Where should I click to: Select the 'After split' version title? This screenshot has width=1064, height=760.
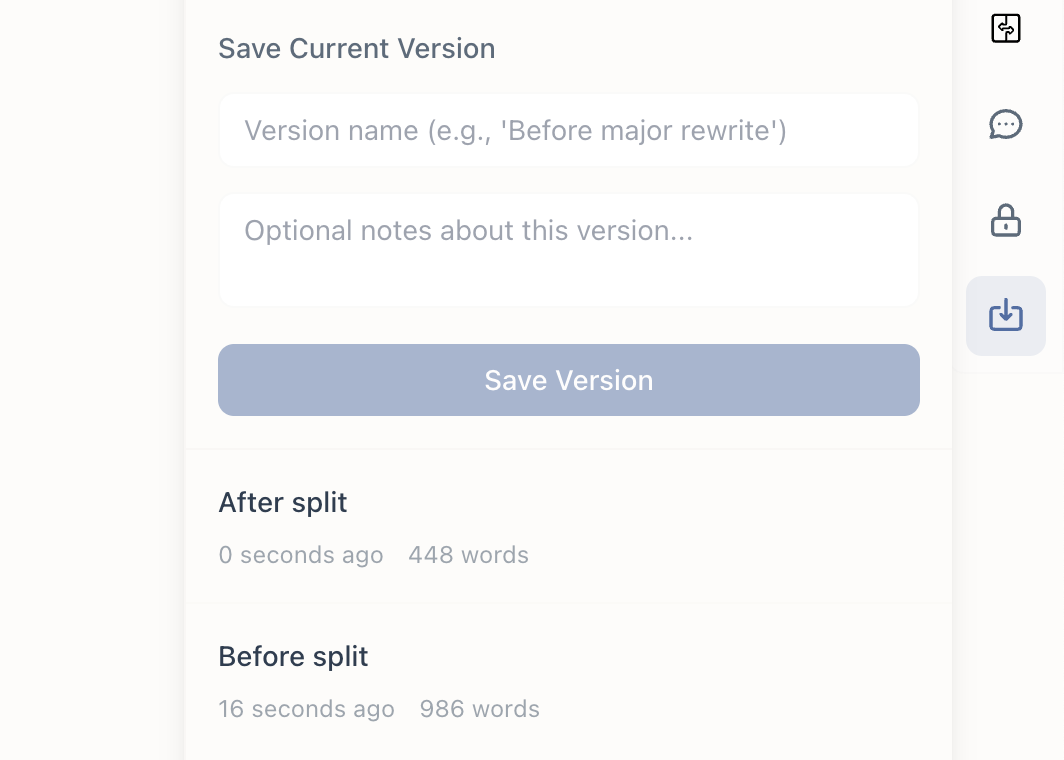tap(282, 502)
